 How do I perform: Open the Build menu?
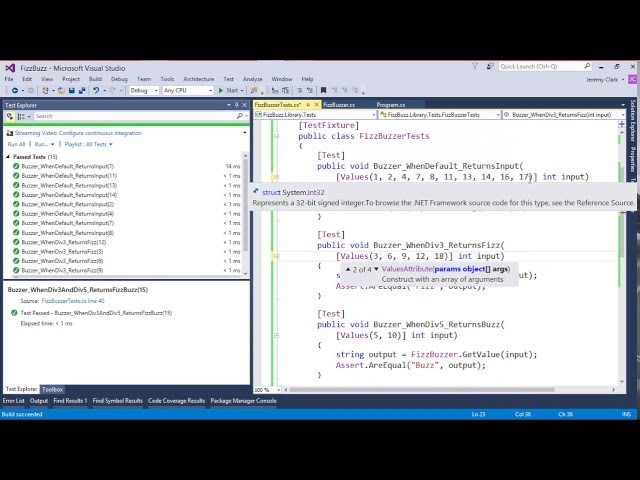tap(95, 79)
